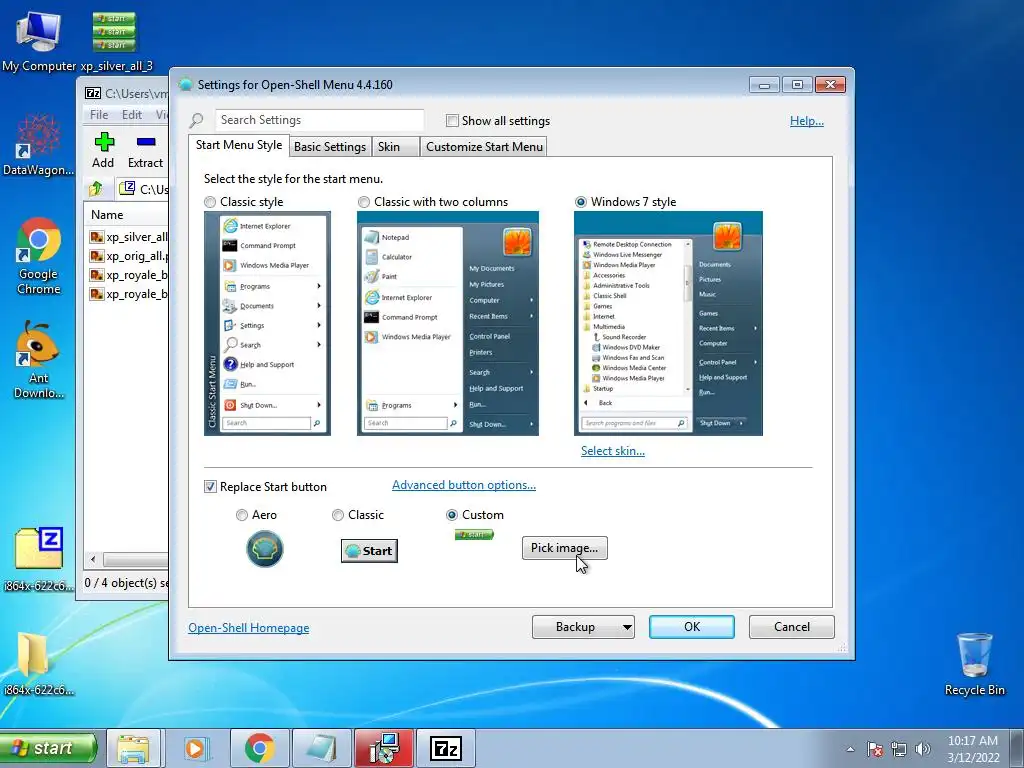Launch DataWagon desktop shortcut
This screenshot has width=1024, height=768.
[x=38, y=145]
